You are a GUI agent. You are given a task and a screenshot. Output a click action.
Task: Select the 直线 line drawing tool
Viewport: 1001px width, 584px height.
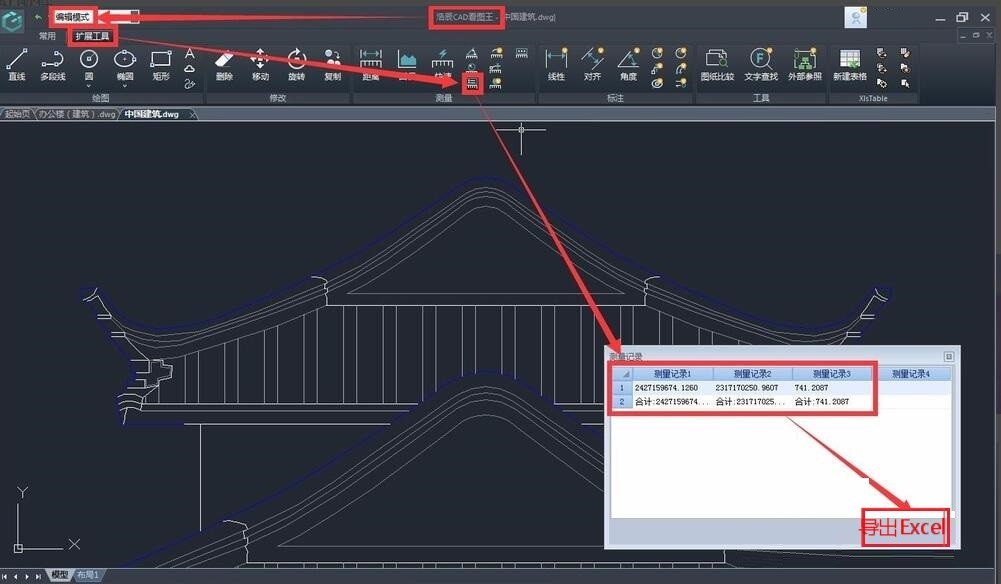coord(17,64)
